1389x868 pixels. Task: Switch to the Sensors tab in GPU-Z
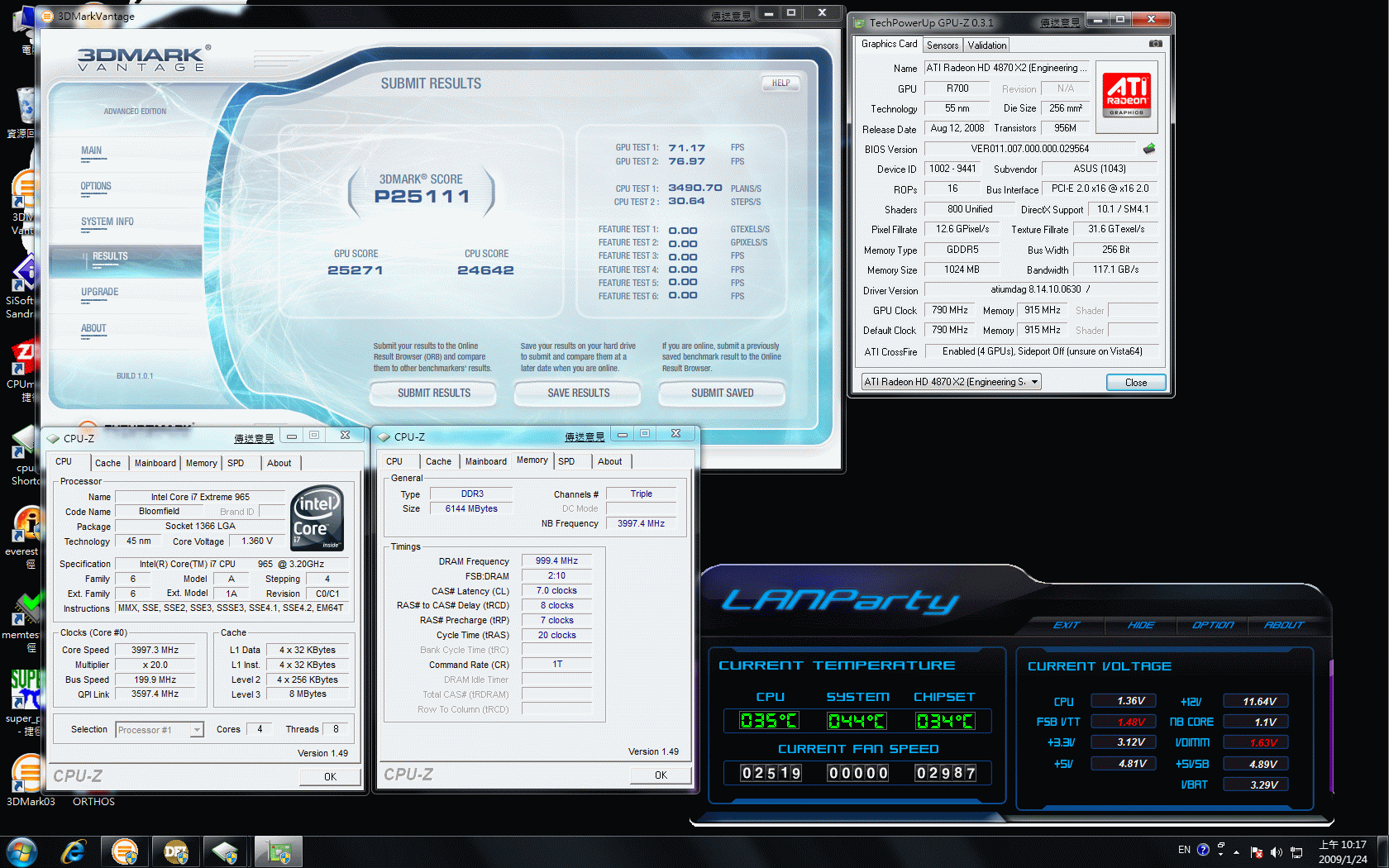pos(943,45)
